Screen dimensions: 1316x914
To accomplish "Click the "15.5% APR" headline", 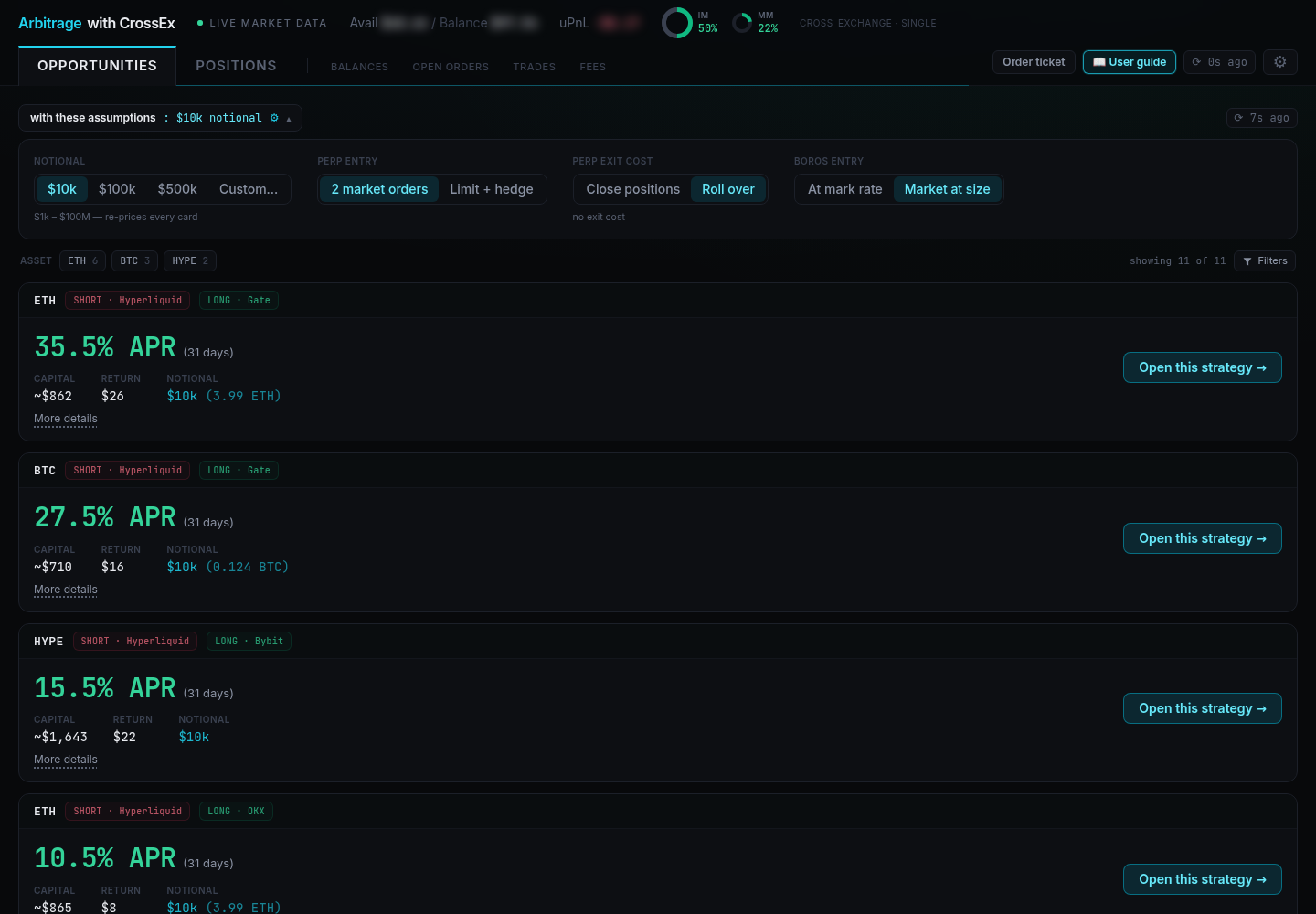I will (104, 688).
